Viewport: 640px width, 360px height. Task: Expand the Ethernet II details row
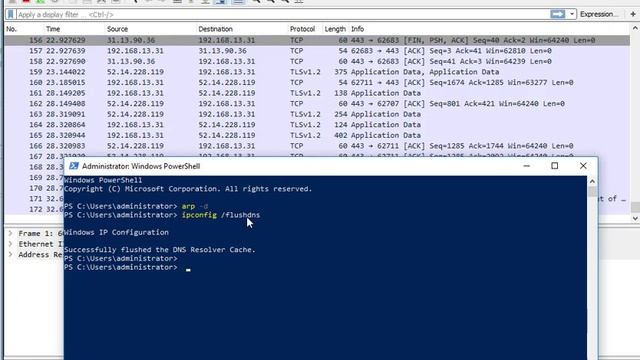(x=11, y=244)
